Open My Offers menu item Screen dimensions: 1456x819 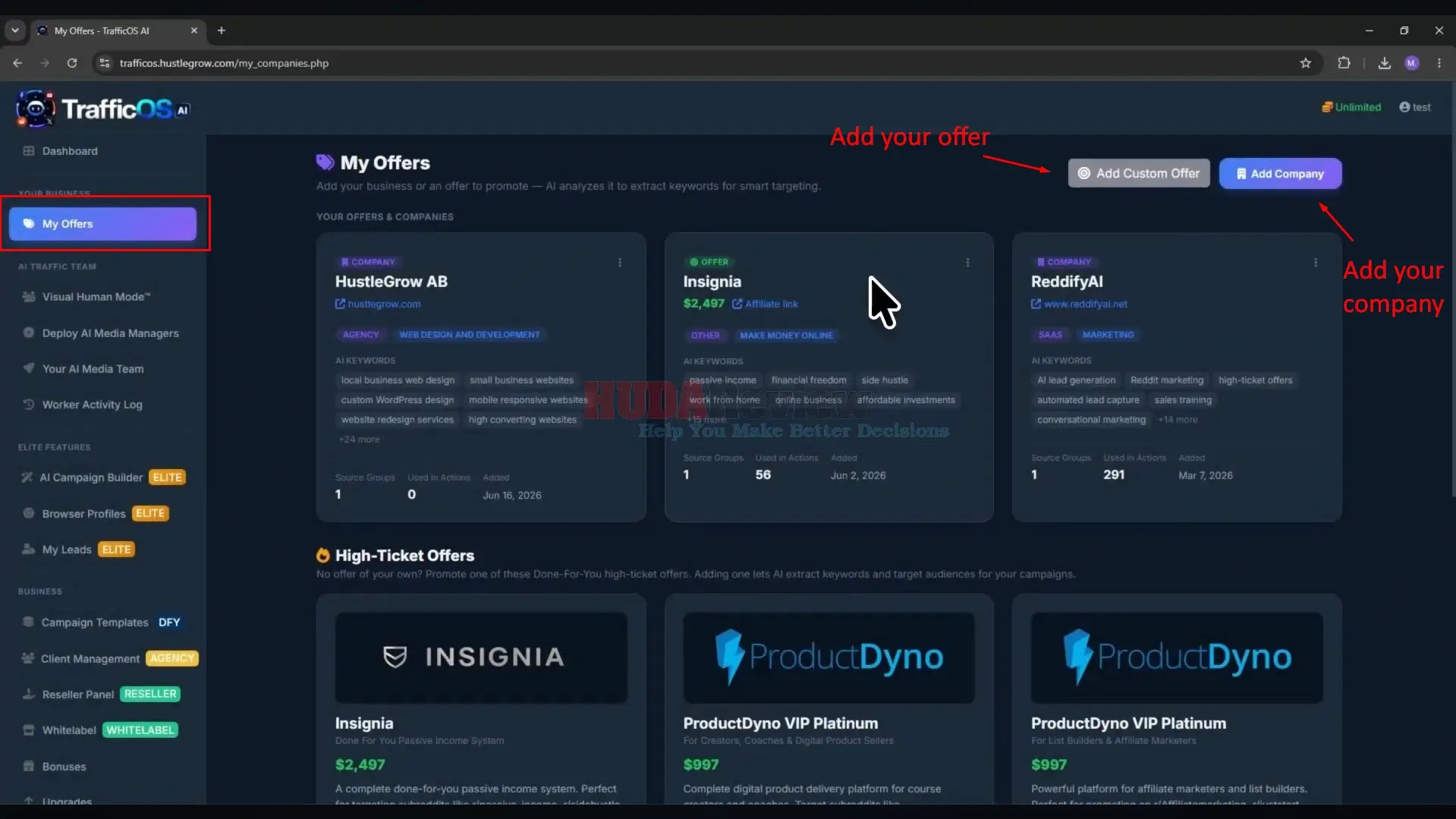pyautogui.click(x=102, y=224)
